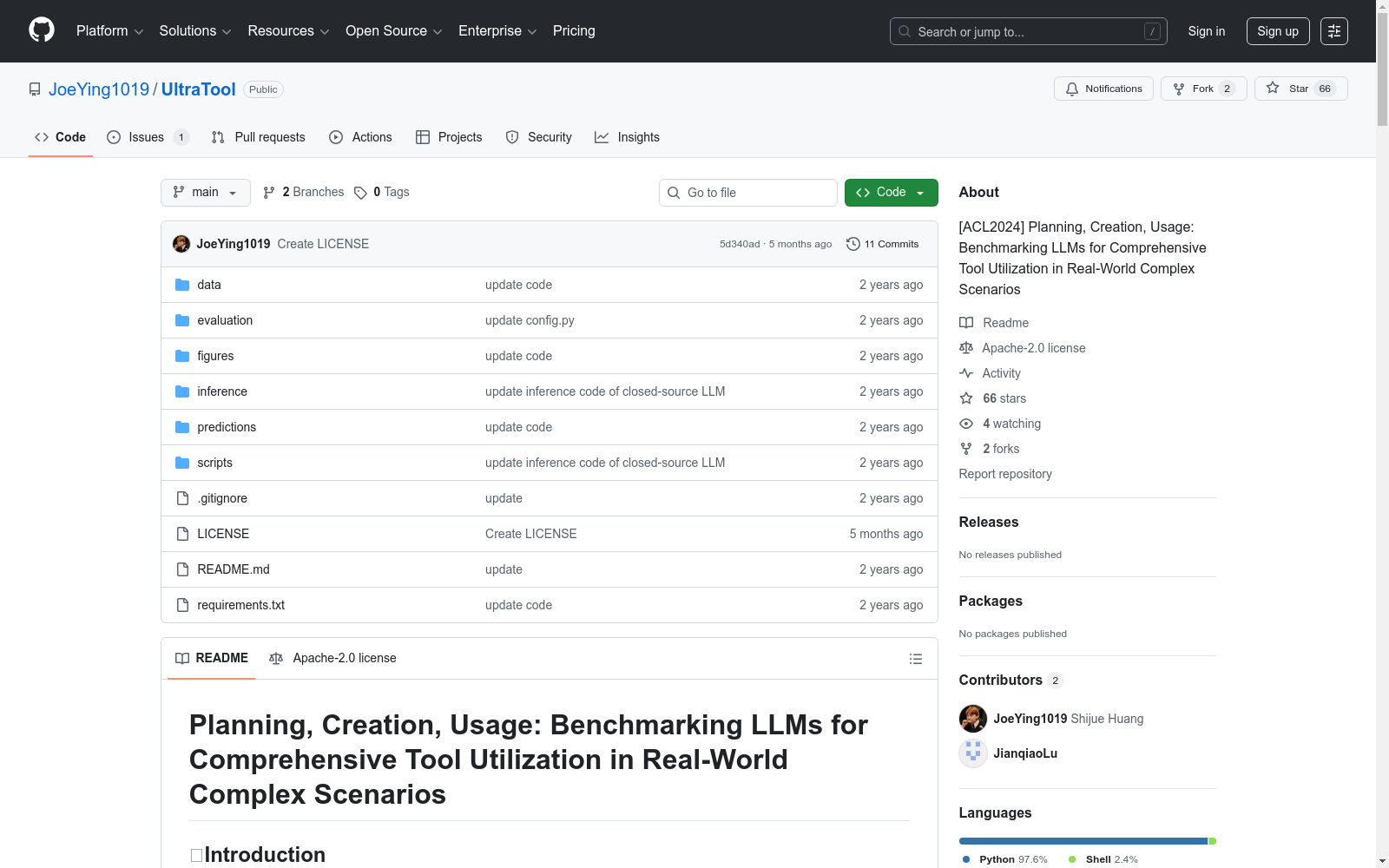Open the Insights tab

[627, 137]
